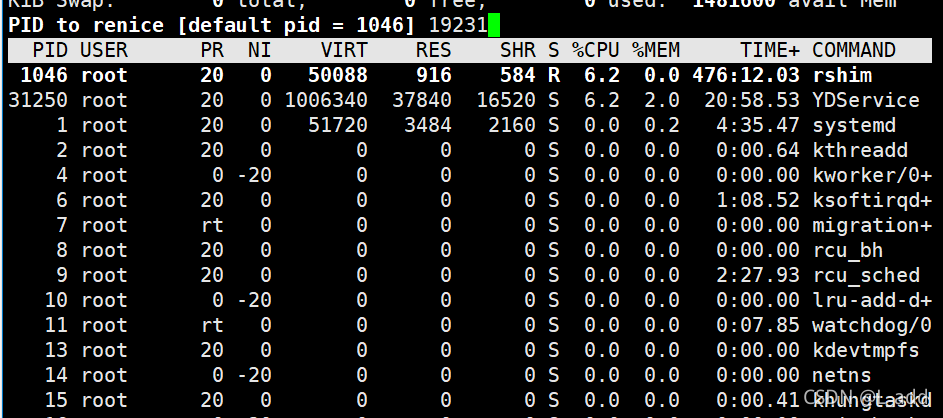Click the rt priority of watchdog/0 row
The image size is (943, 418).
212,325
